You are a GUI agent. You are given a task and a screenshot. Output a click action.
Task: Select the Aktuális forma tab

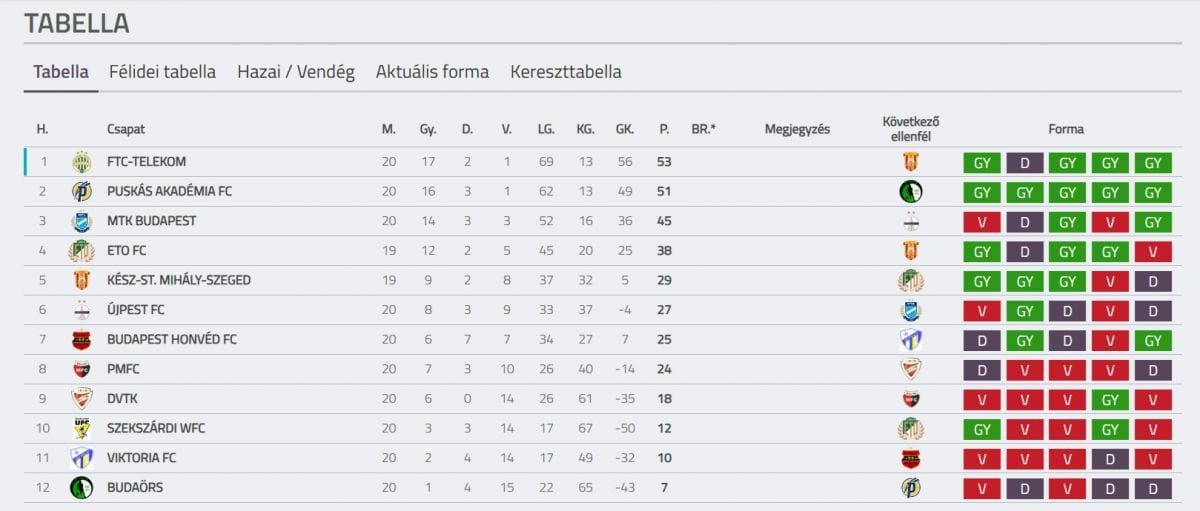point(432,72)
